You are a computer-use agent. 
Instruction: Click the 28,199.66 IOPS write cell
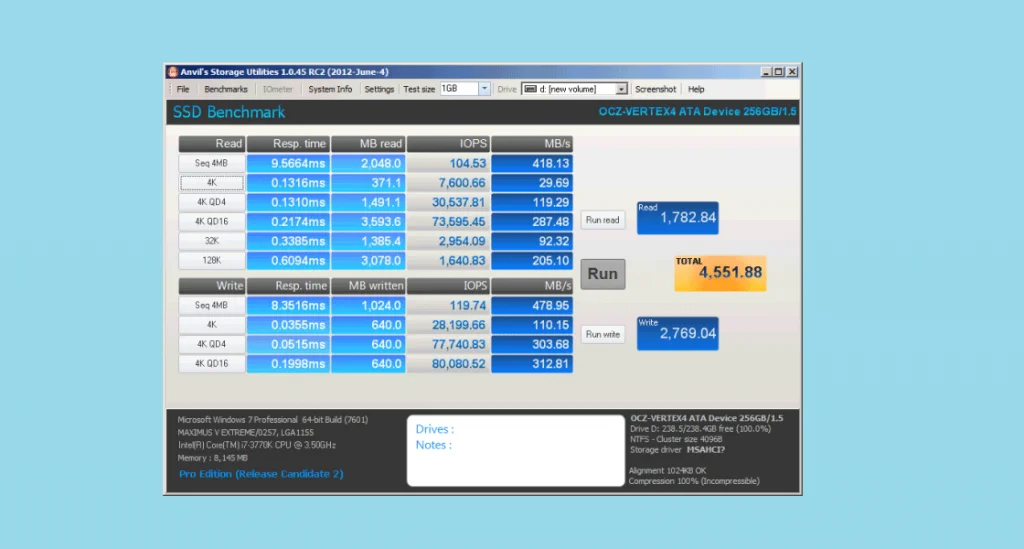[448, 324]
